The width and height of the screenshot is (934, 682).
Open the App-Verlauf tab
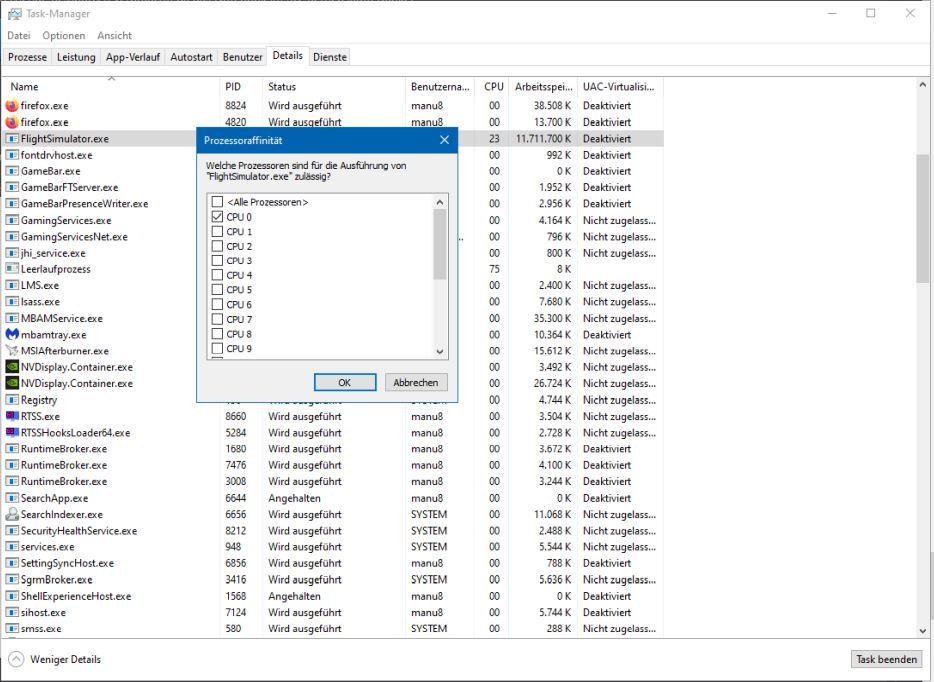click(x=133, y=57)
